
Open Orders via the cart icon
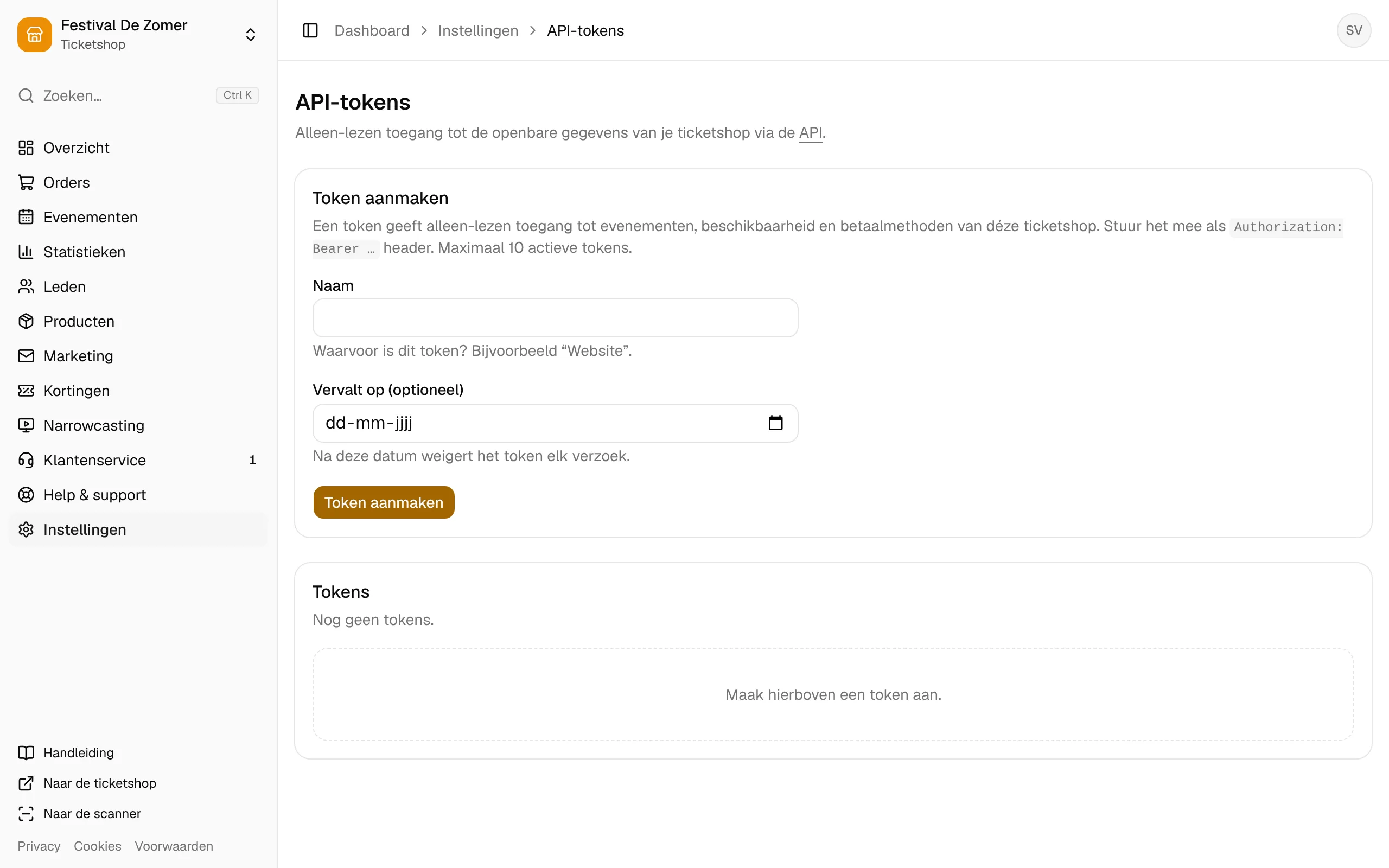coord(26,183)
